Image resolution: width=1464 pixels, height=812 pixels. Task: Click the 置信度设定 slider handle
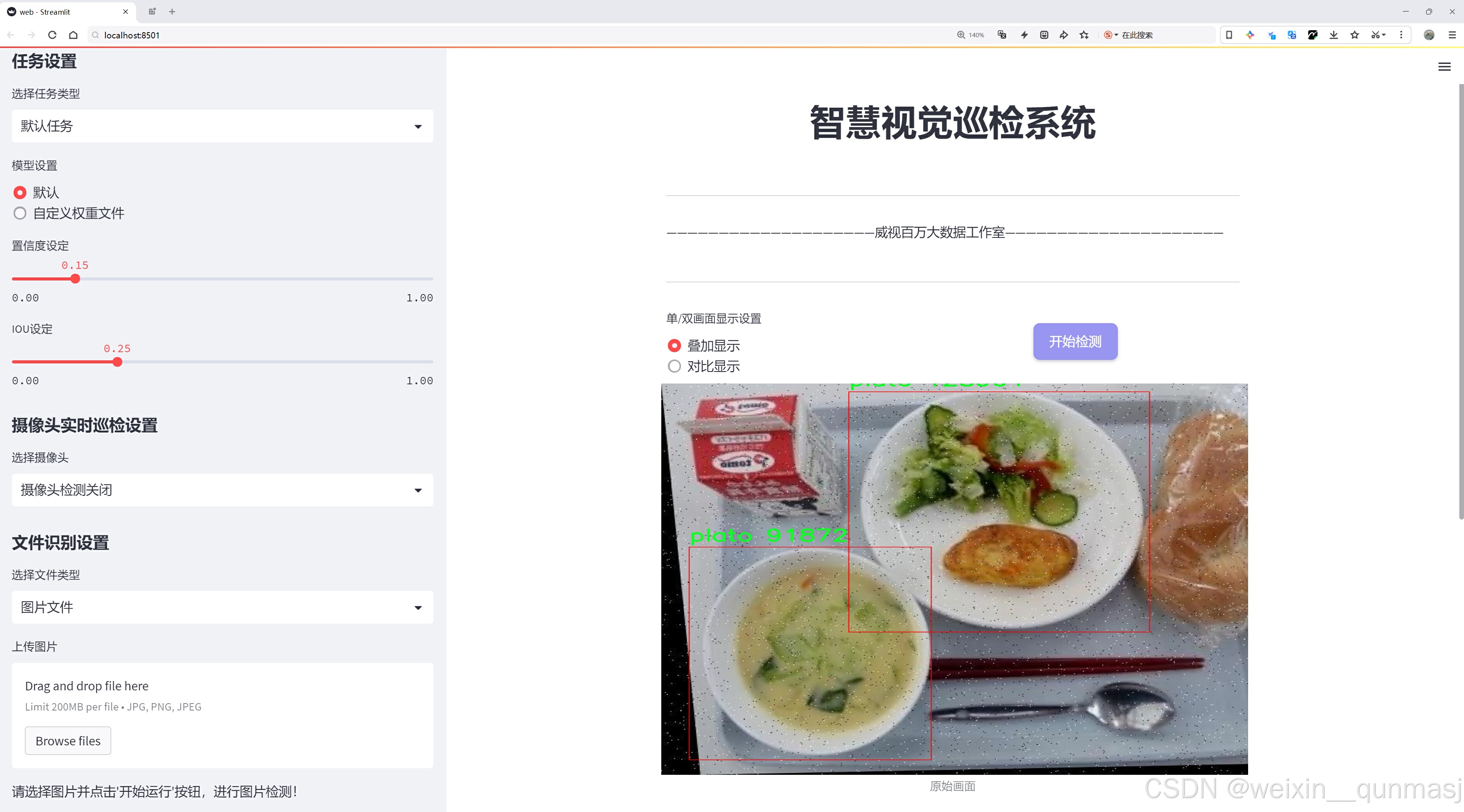[75, 279]
